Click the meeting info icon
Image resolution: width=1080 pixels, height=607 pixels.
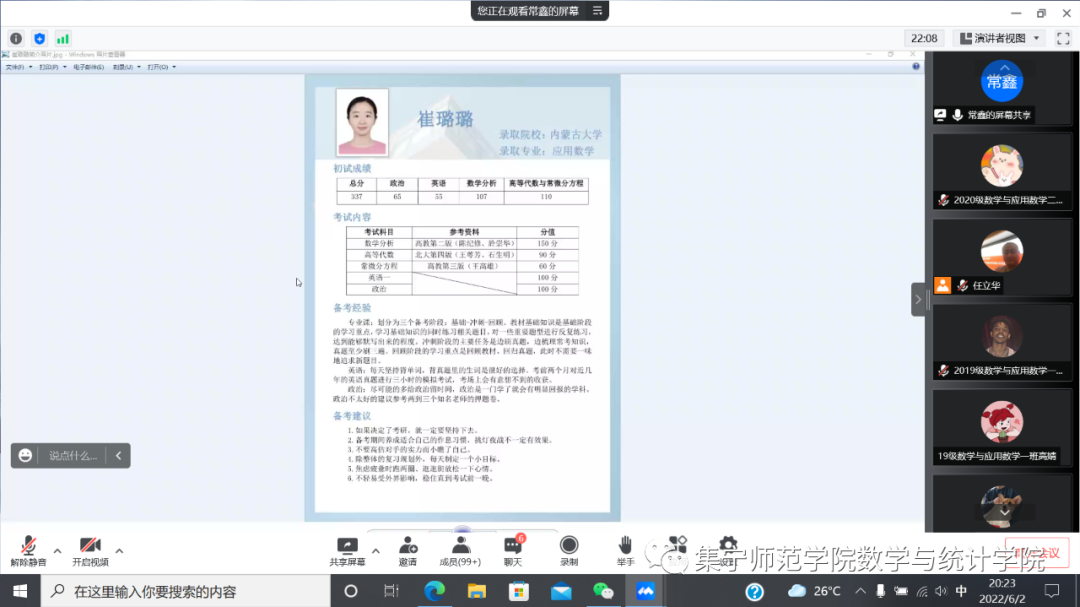coord(16,39)
